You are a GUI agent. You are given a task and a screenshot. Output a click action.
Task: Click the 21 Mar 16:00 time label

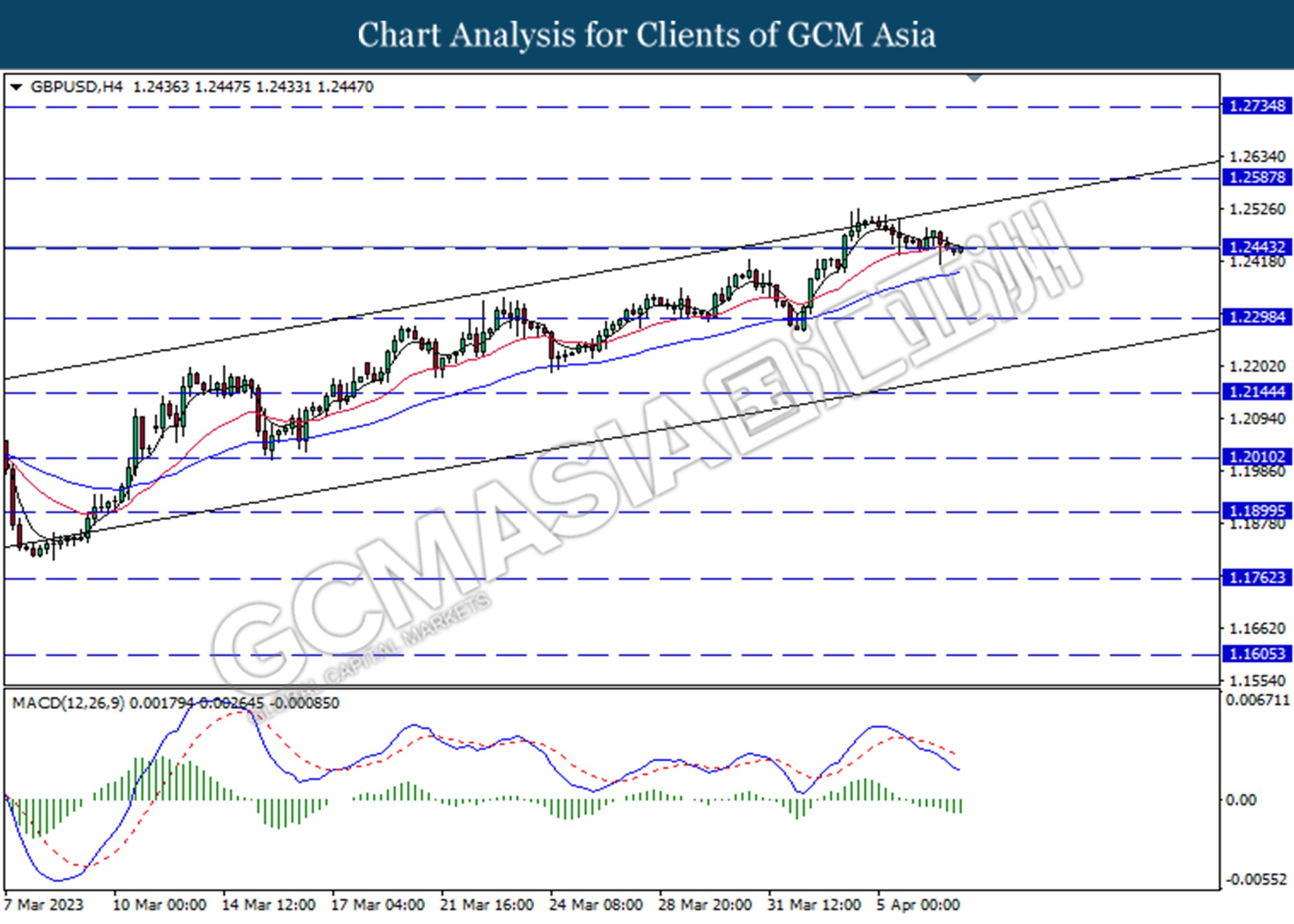click(x=487, y=905)
